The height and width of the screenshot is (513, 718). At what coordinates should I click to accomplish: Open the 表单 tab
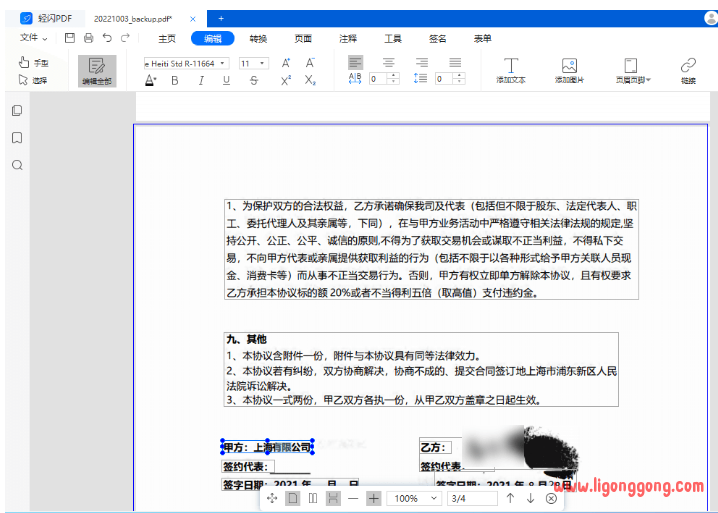tap(482, 38)
